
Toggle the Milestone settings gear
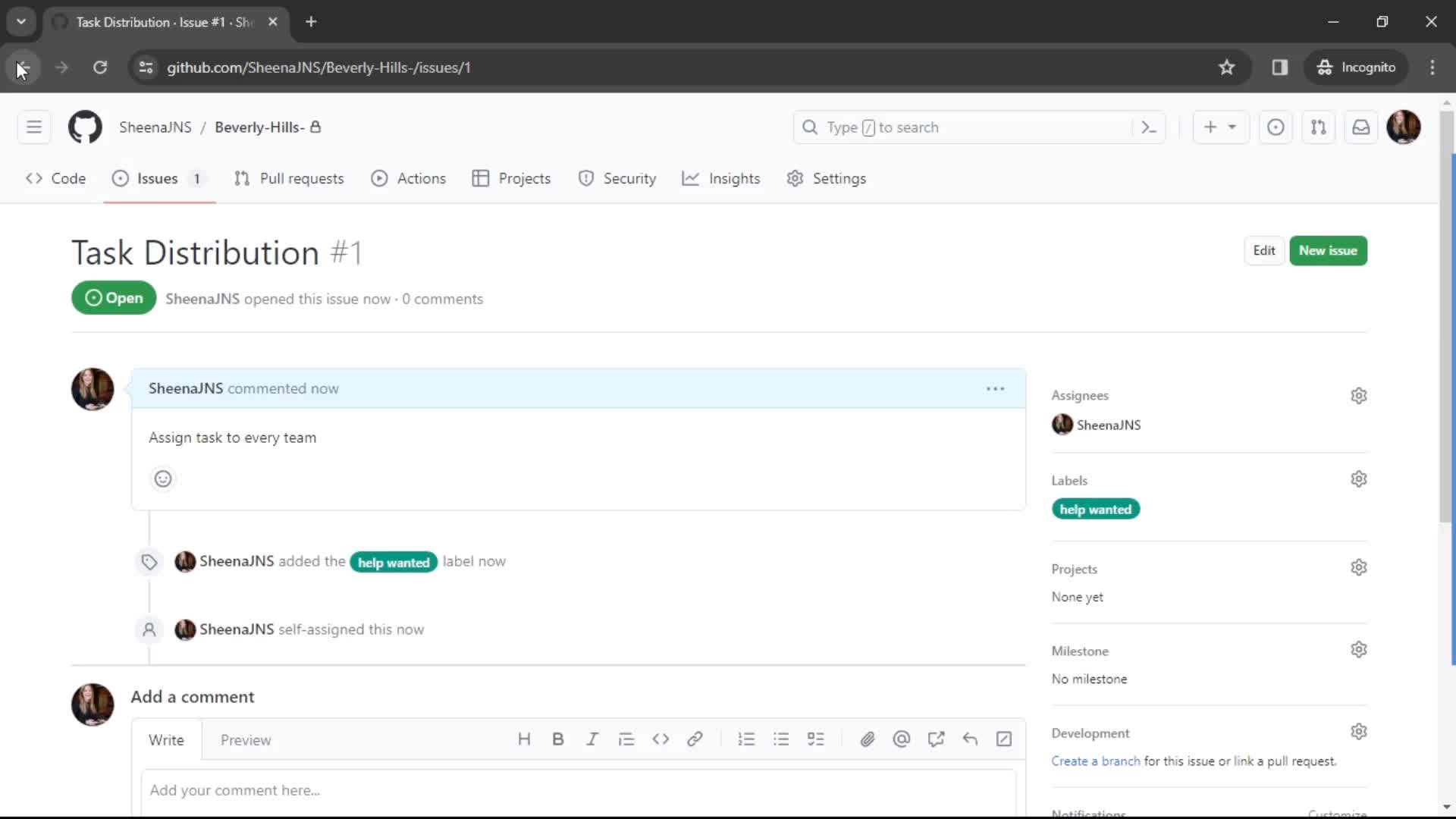pyautogui.click(x=1358, y=649)
